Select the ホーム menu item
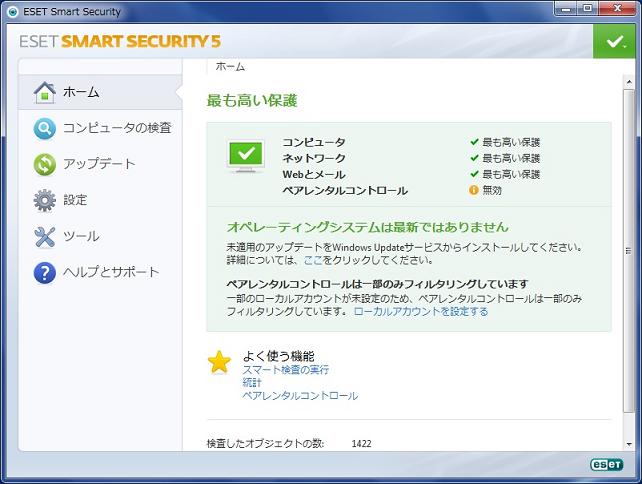642x484 pixels. click(100, 93)
